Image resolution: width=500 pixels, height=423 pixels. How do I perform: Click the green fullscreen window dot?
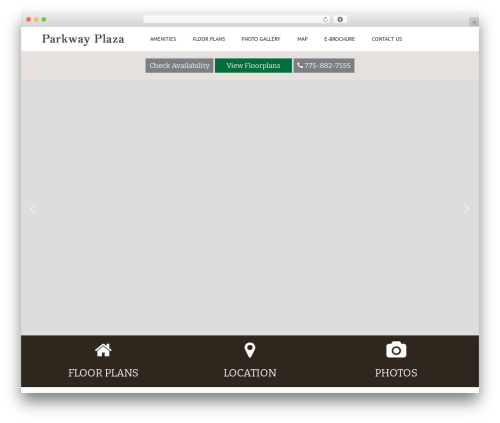[44, 19]
